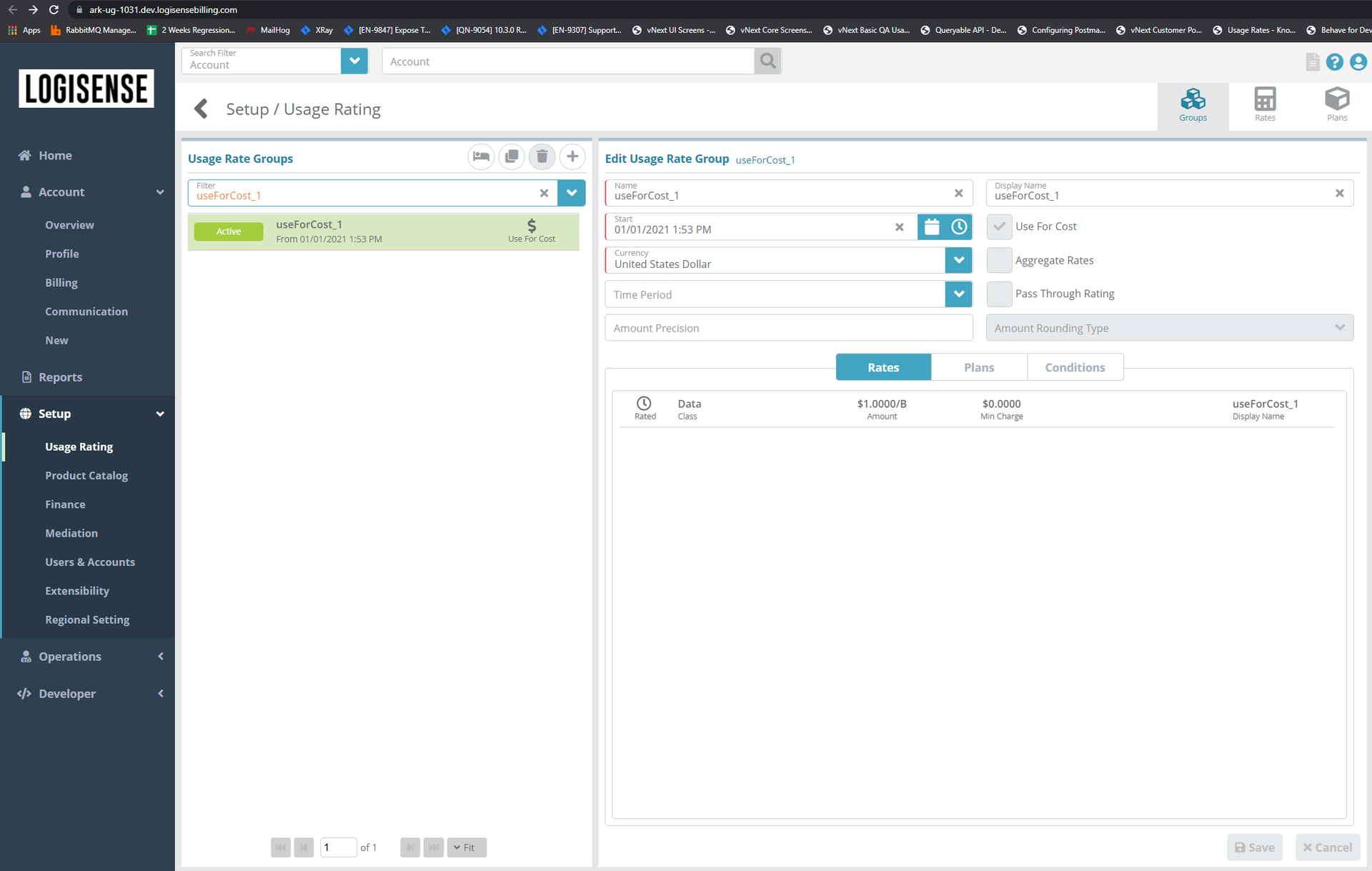Enable the Aggregate Rates checkbox

coord(999,260)
